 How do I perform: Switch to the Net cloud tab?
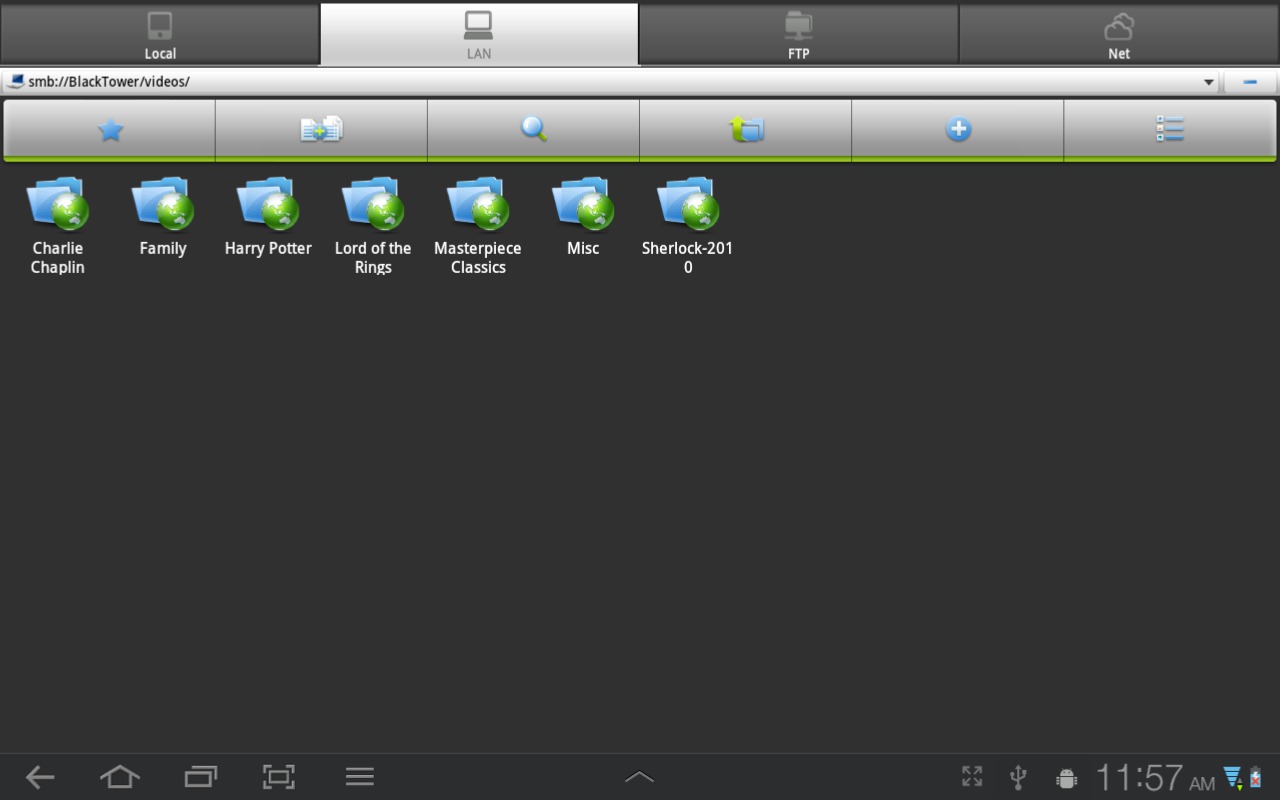(1119, 34)
